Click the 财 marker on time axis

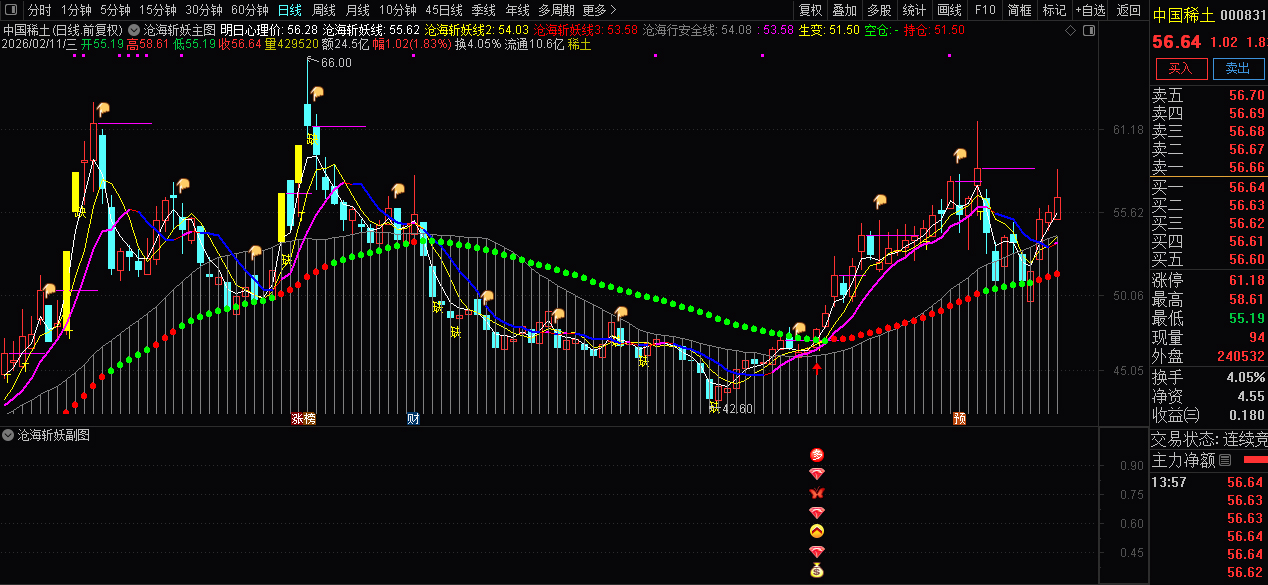pyautogui.click(x=413, y=418)
